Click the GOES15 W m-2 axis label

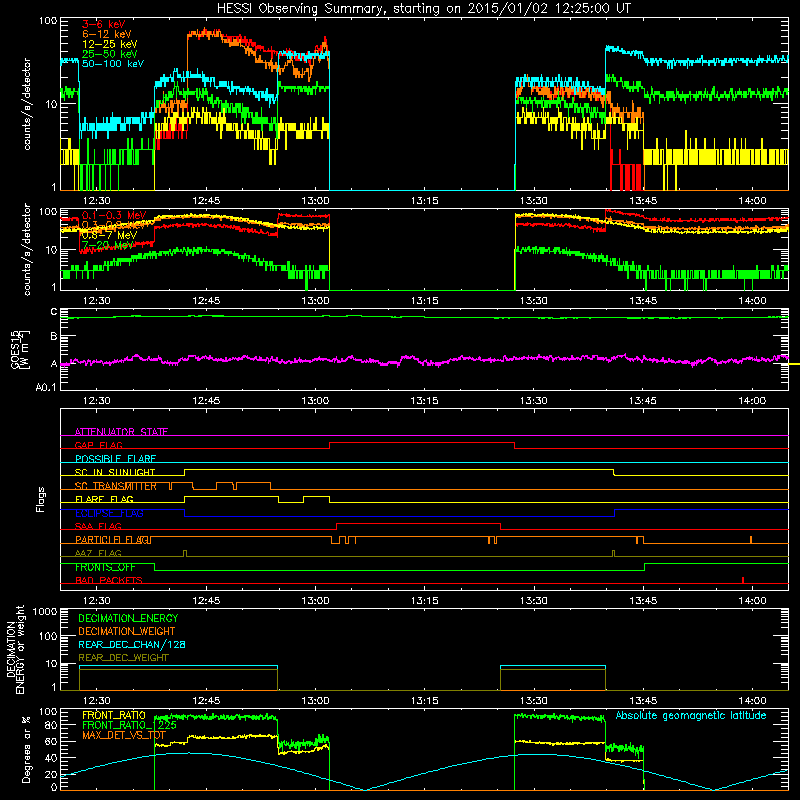(x=20, y=349)
